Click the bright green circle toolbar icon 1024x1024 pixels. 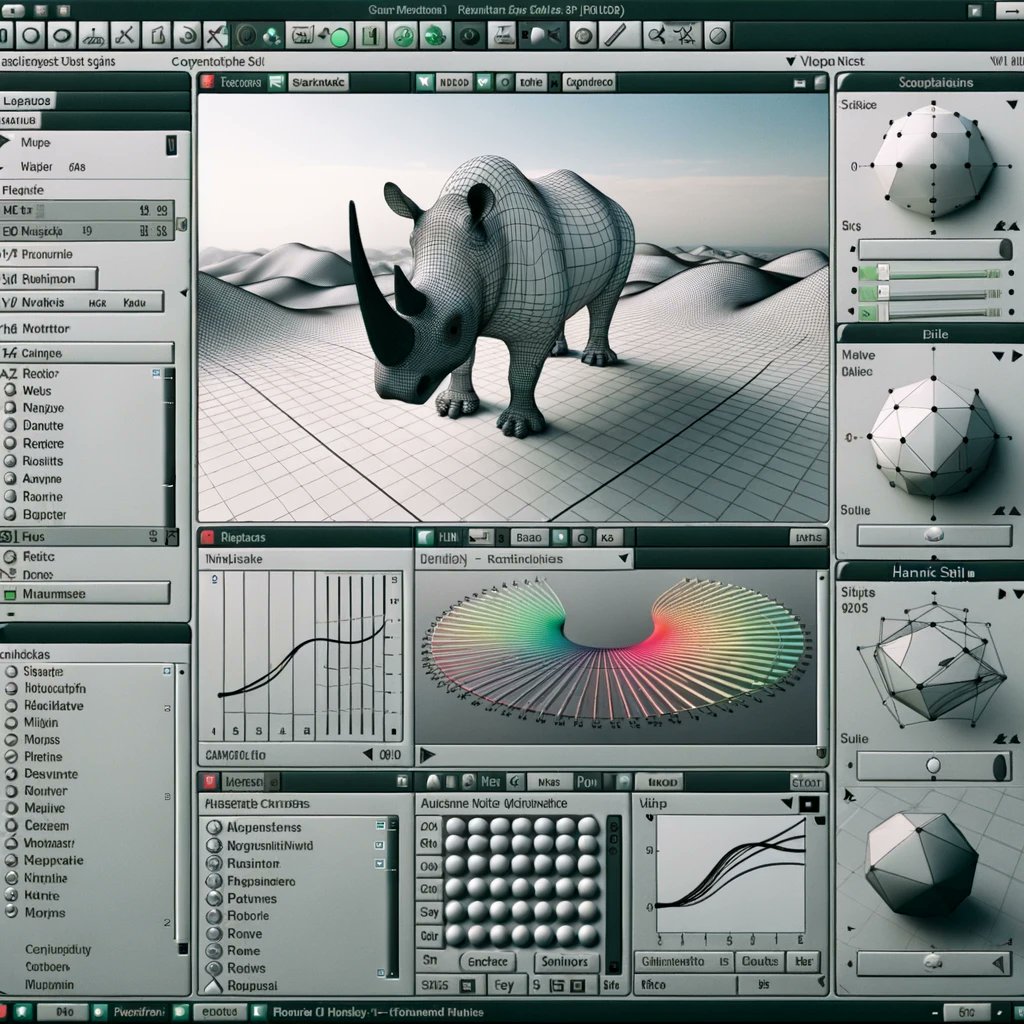point(339,37)
